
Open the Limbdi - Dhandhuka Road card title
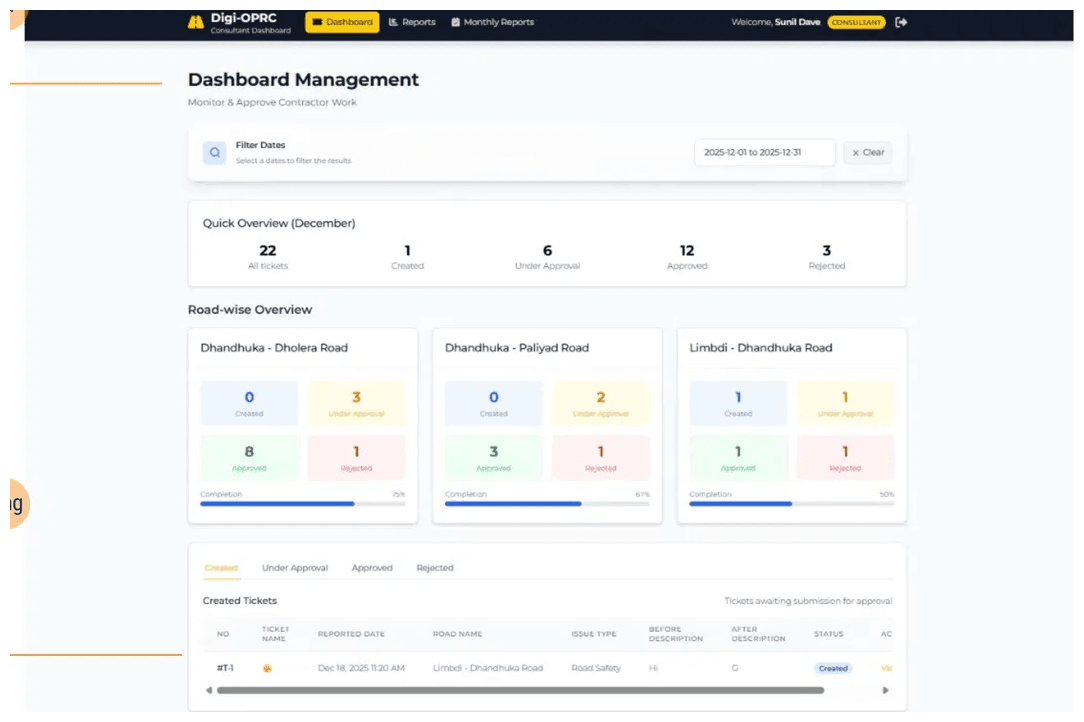click(x=760, y=348)
